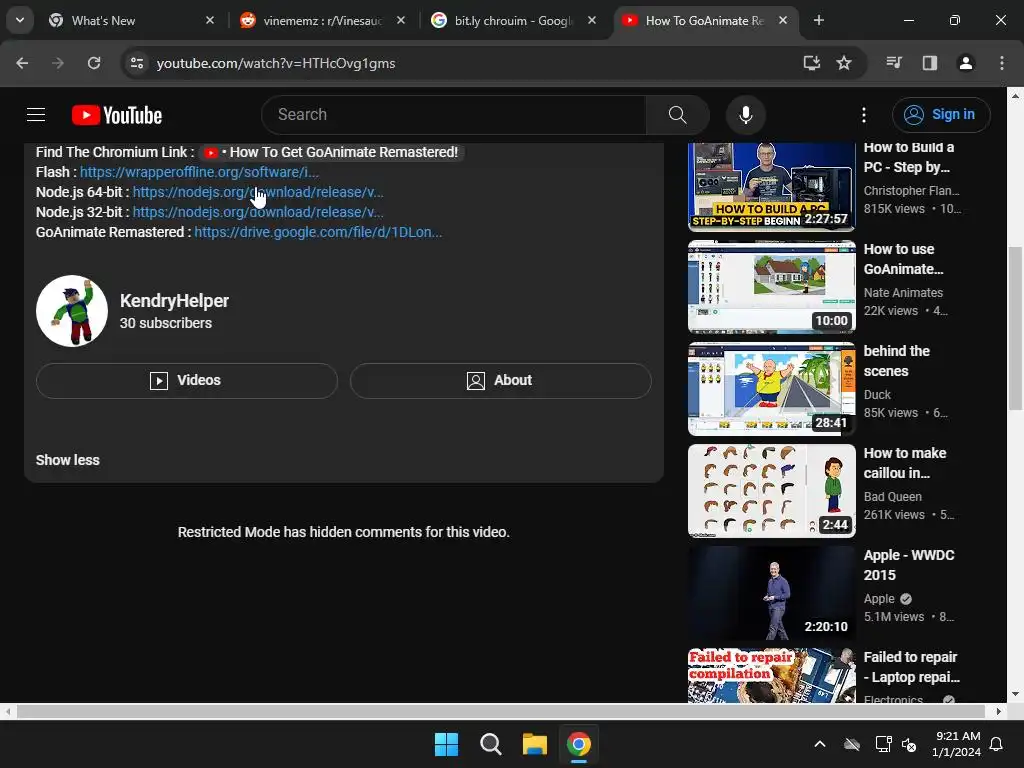Screen dimensions: 1024x768
Task: Open Chrome profile avatar menu
Action: tap(965, 63)
